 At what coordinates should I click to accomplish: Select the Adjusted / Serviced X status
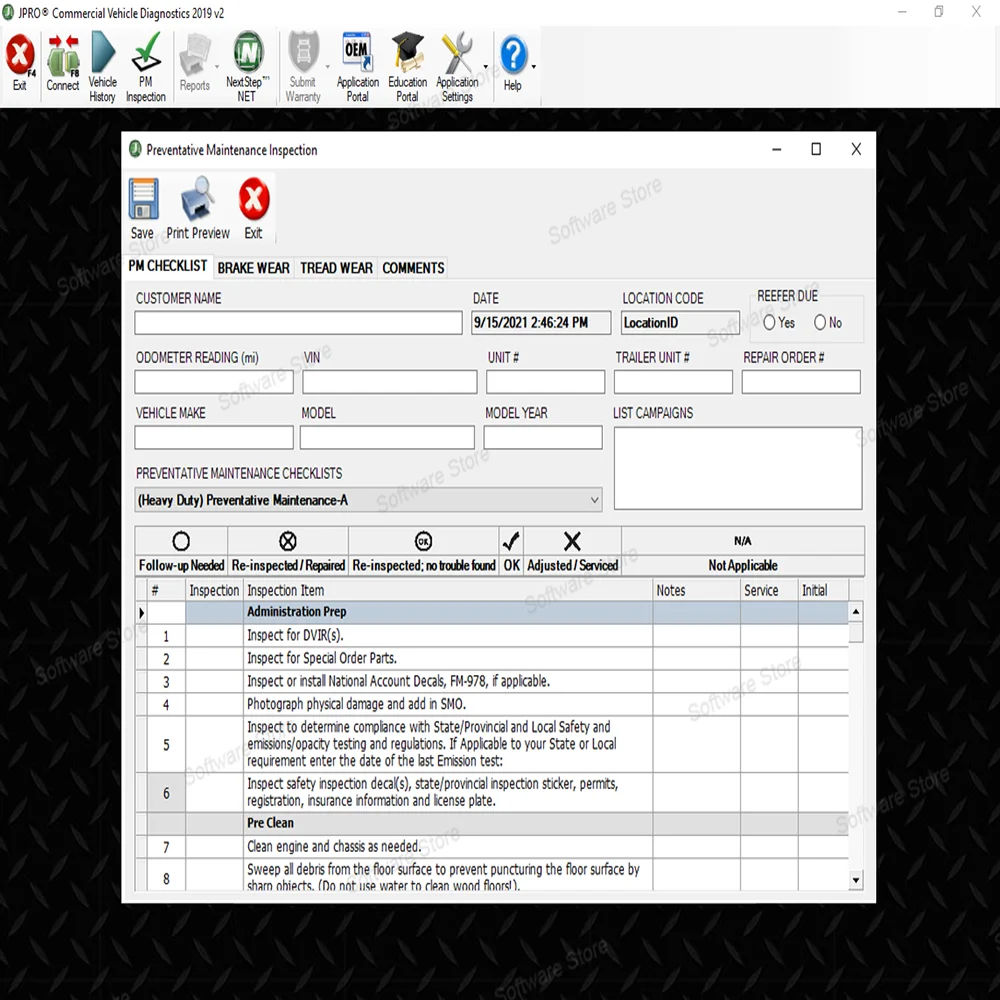point(572,541)
